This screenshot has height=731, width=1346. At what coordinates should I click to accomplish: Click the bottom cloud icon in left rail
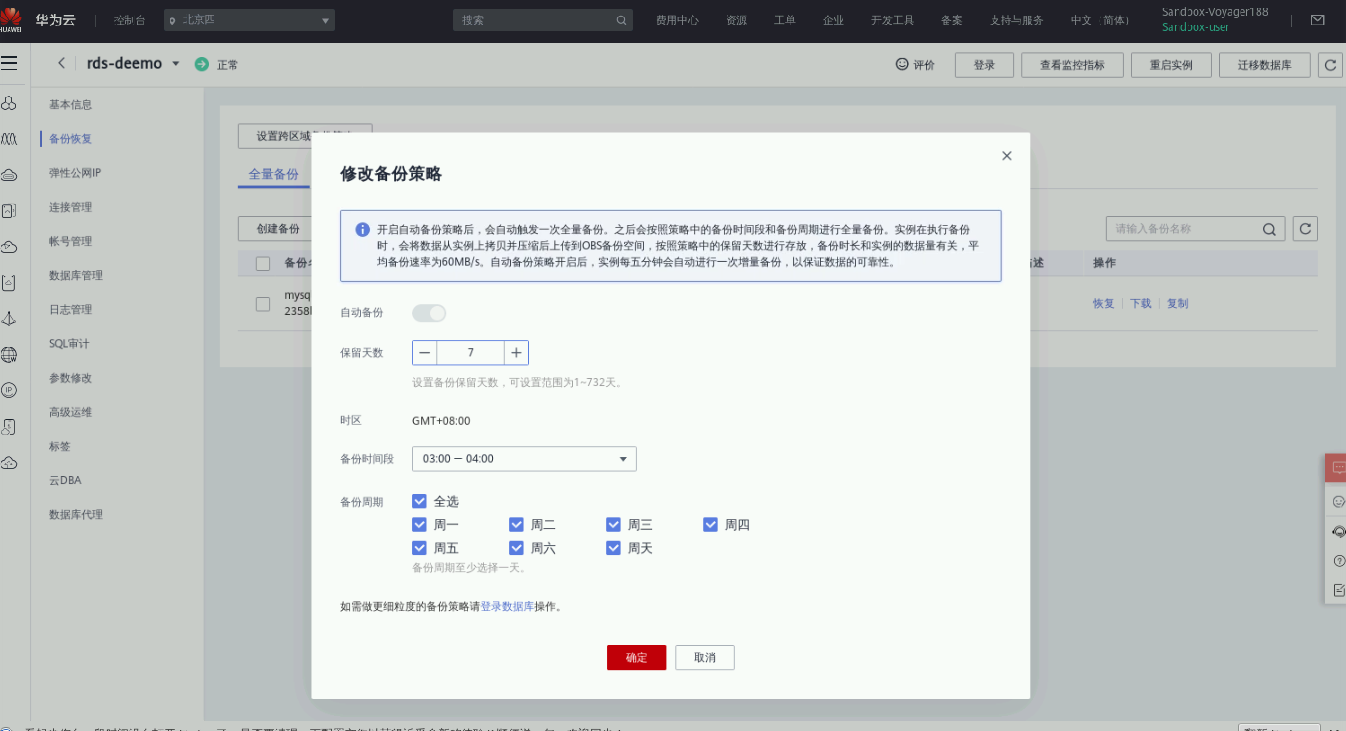tap(9, 462)
